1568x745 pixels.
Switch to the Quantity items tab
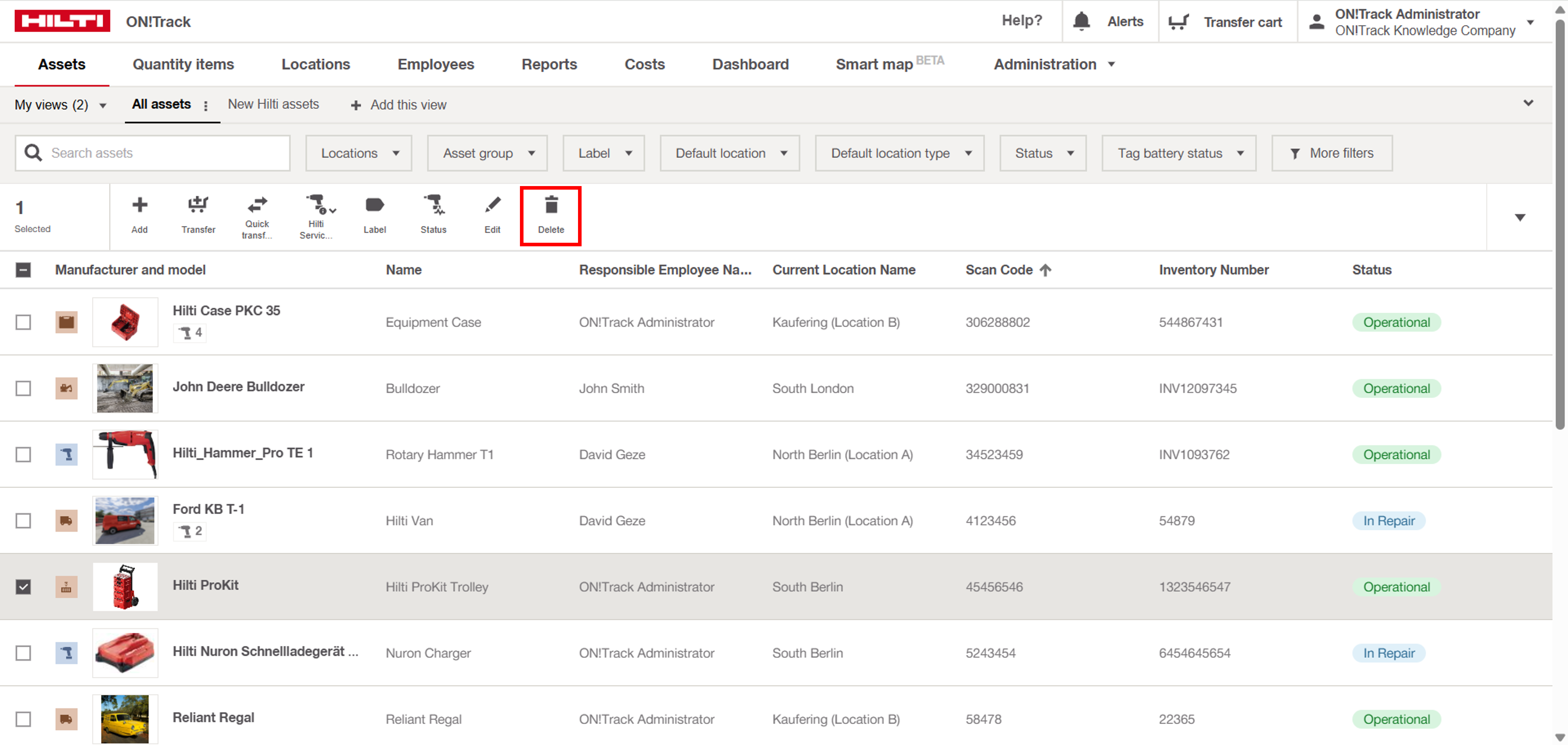183,65
